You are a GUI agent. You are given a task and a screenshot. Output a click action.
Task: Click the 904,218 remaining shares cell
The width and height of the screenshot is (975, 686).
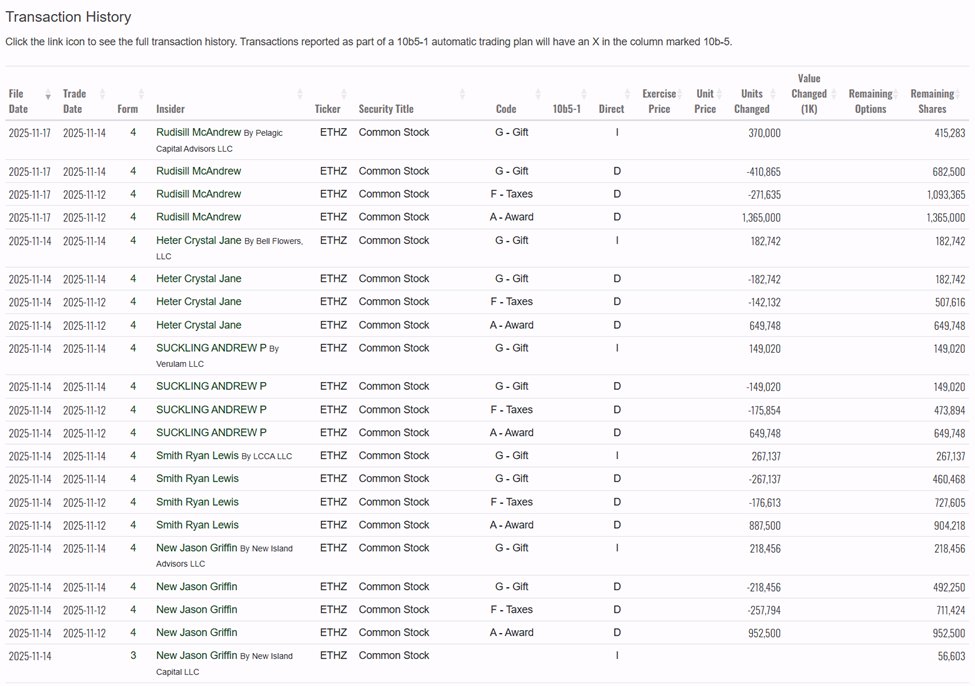(950, 526)
